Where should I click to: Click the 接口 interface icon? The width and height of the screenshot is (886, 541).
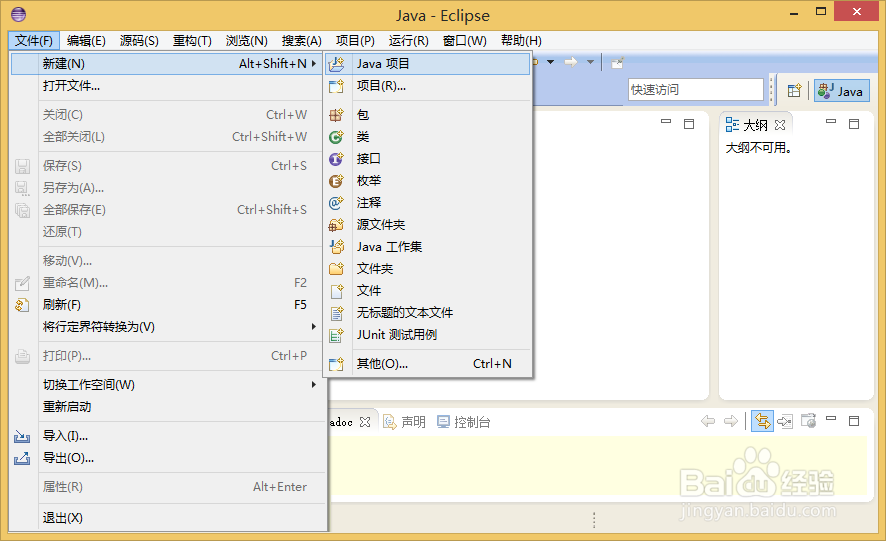[x=336, y=159]
